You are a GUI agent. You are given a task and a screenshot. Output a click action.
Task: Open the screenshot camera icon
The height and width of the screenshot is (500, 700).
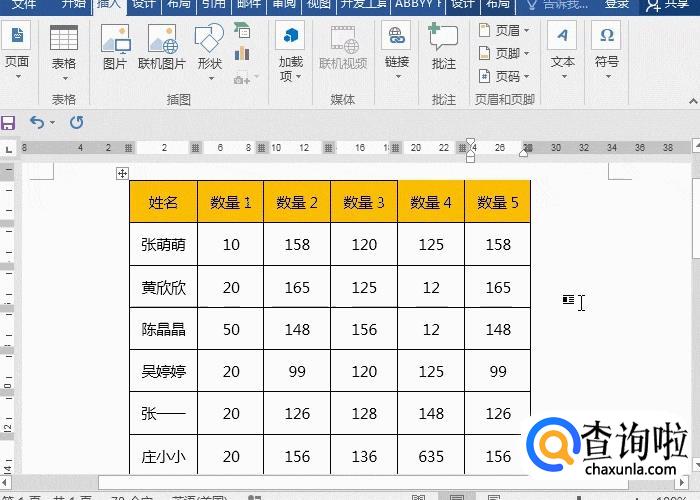(242, 79)
